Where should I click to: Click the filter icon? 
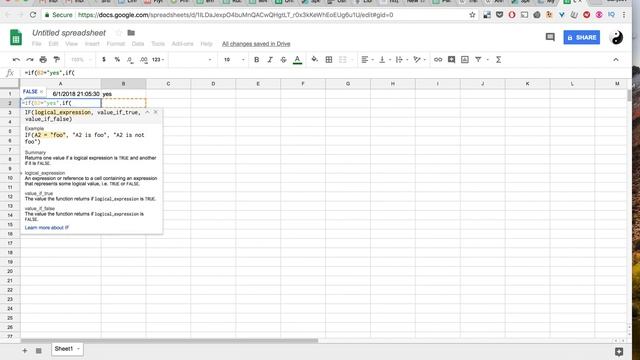click(478, 60)
